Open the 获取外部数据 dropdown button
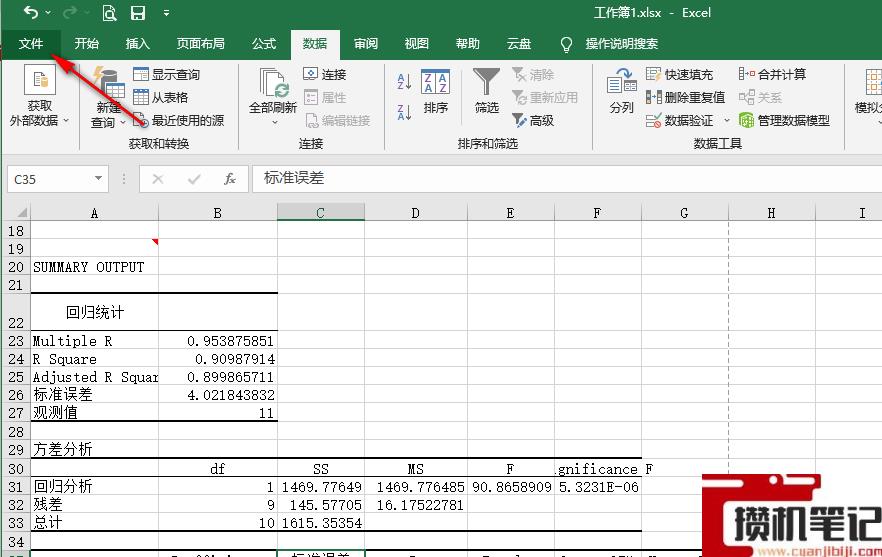The width and height of the screenshot is (882, 557). (39, 96)
